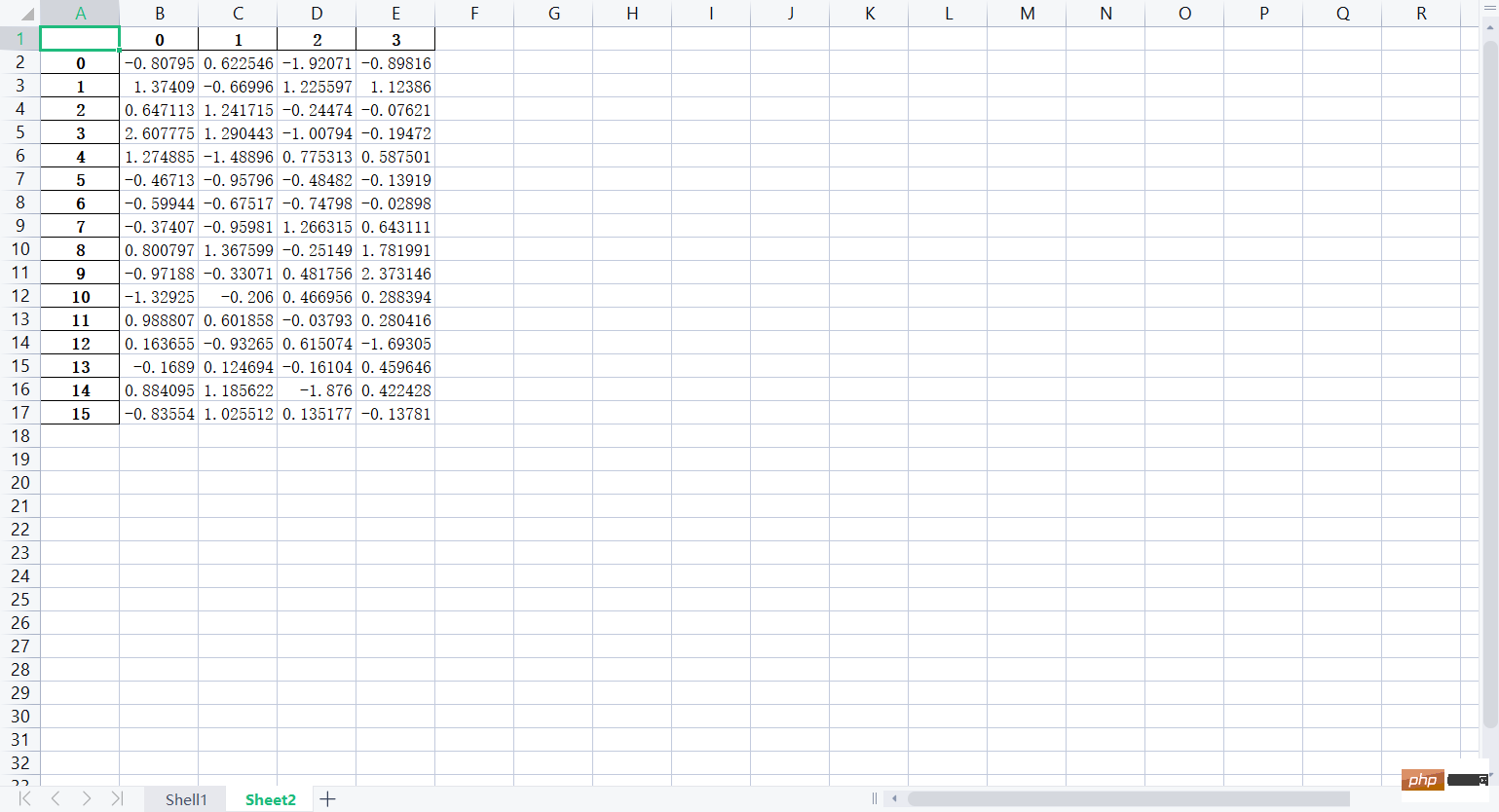1499x812 pixels.
Task: Click the select-all corner triangle
Action: pos(26,14)
